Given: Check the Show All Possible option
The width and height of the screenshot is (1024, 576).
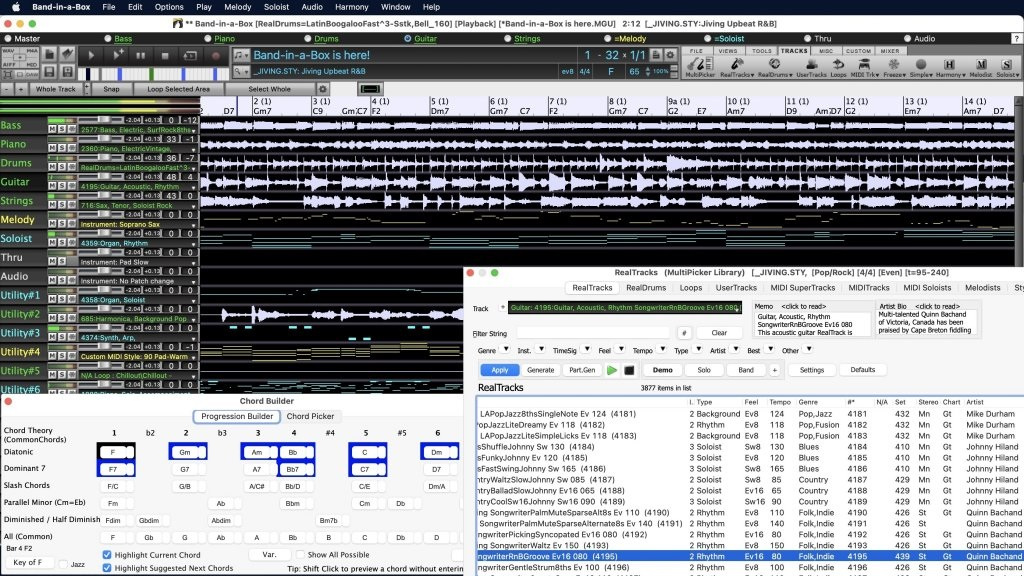Looking at the screenshot, I should click(300, 554).
